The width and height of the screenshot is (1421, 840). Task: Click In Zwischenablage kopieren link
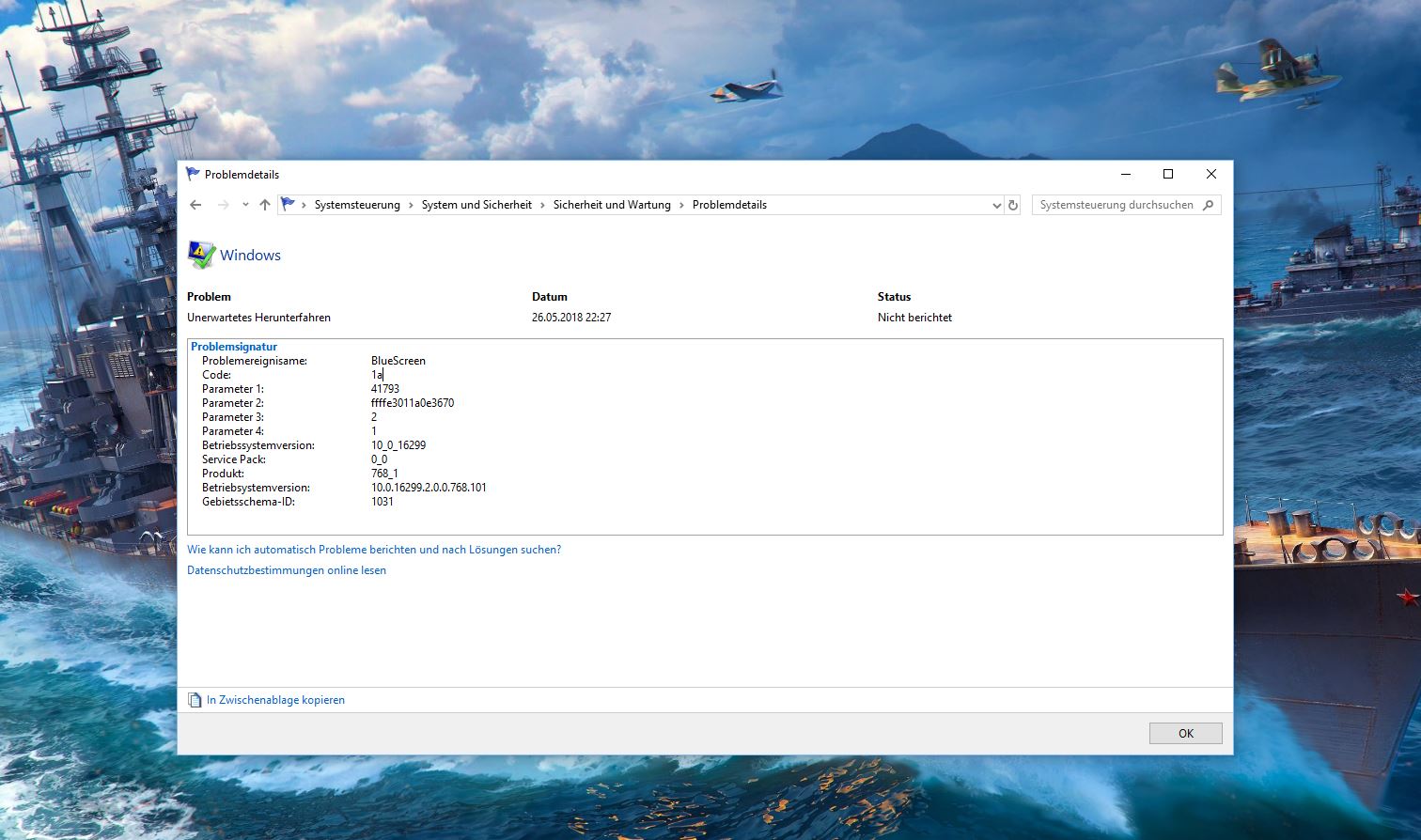(275, 700)
